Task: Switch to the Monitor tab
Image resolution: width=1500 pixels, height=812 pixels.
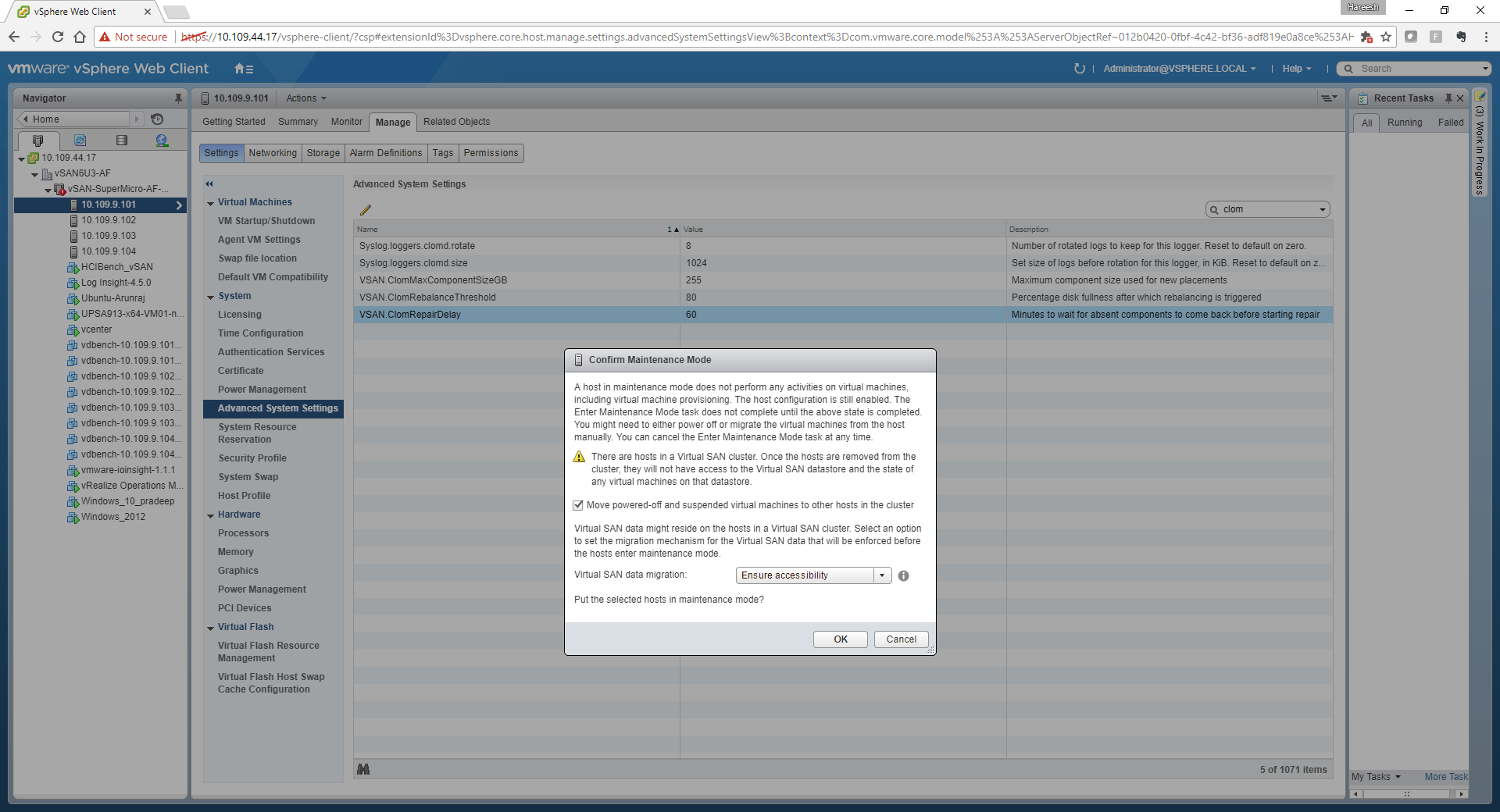Action: (346, 122)
